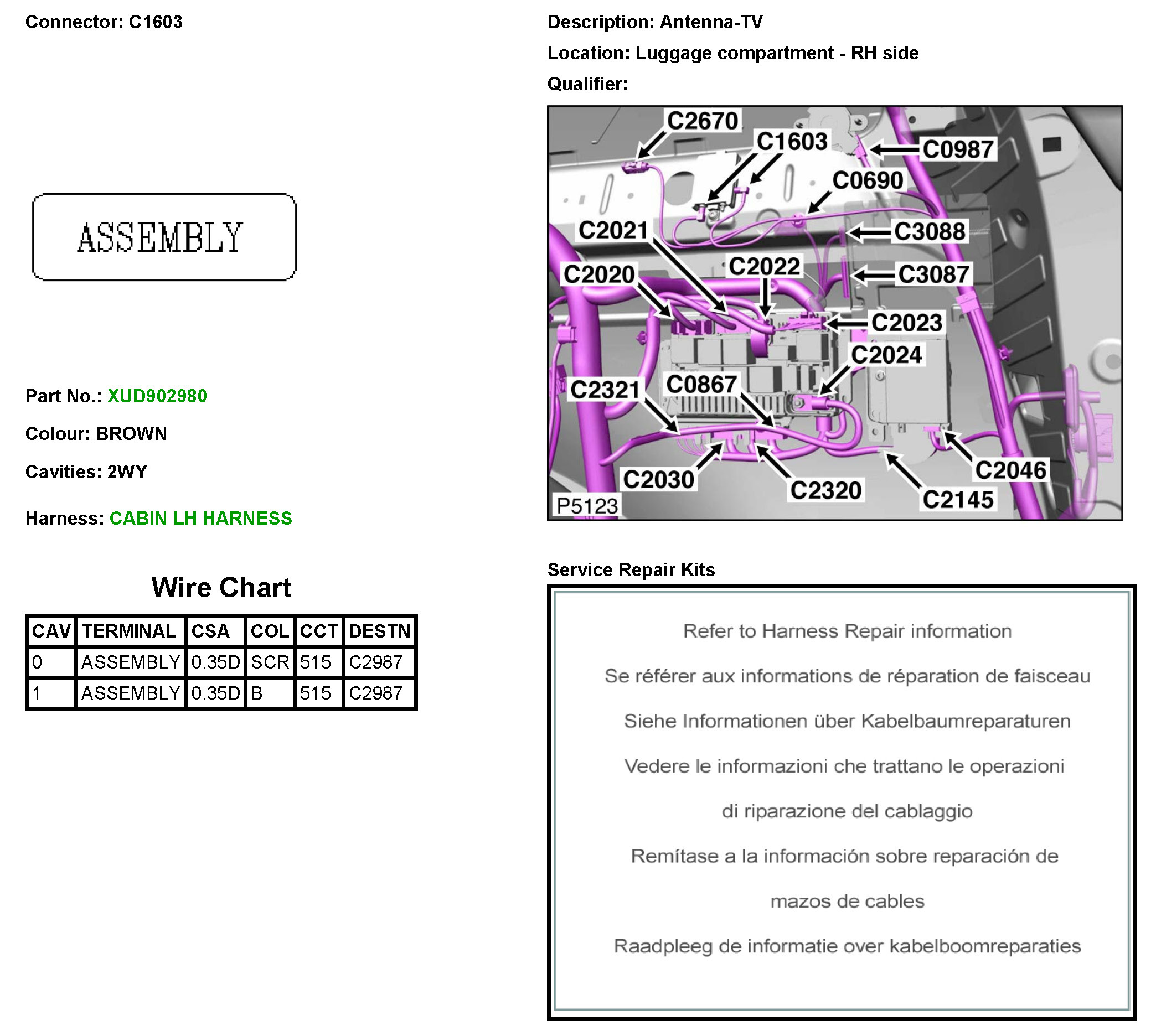This screenshot has width=1156, height=1036.
Task: Click the C2046 label in diagram
Action: pos(1011,471)
